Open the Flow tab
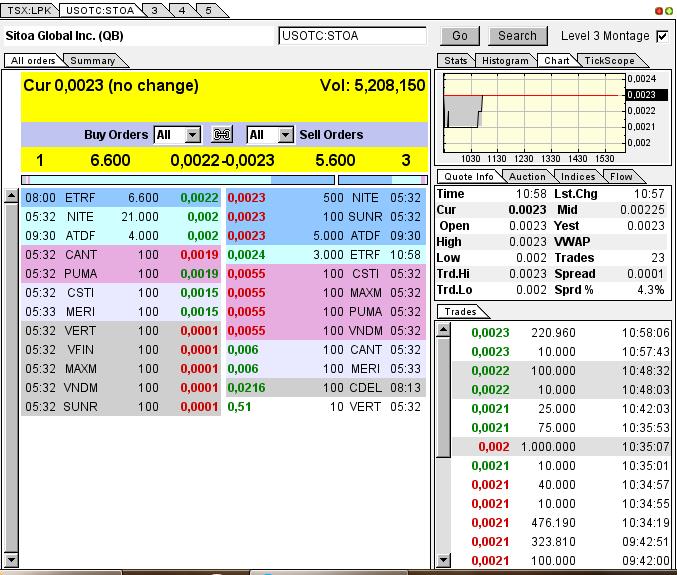Screen dimensions: 677x575 click(x=622, y=177)
